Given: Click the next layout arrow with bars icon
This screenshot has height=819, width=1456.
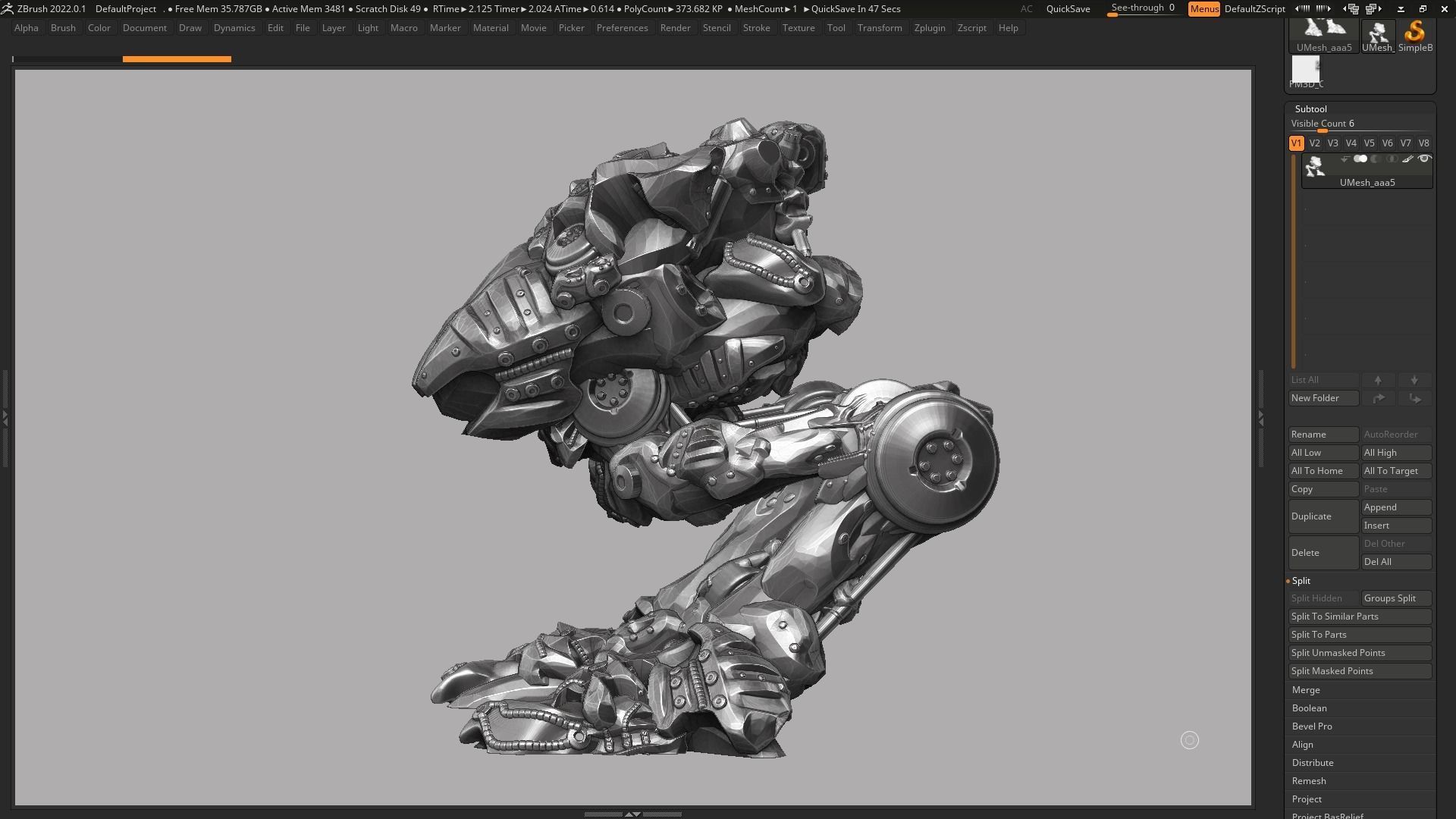Looking at the screenshot, I should pos(1323,9).
